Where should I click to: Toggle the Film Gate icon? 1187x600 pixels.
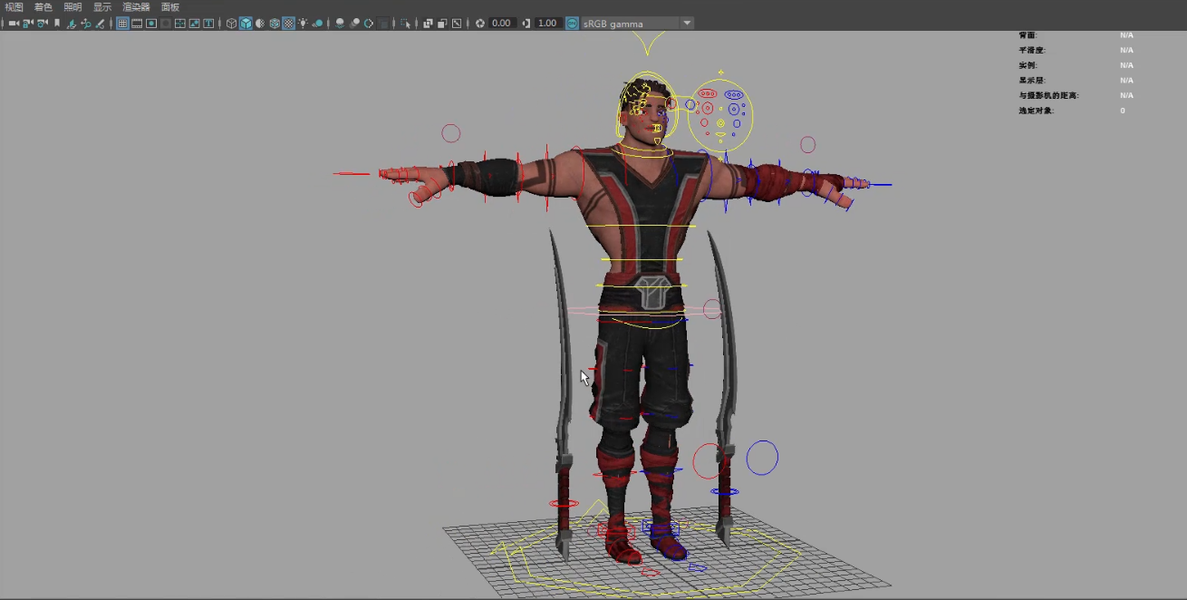click(x=137, y=23)
